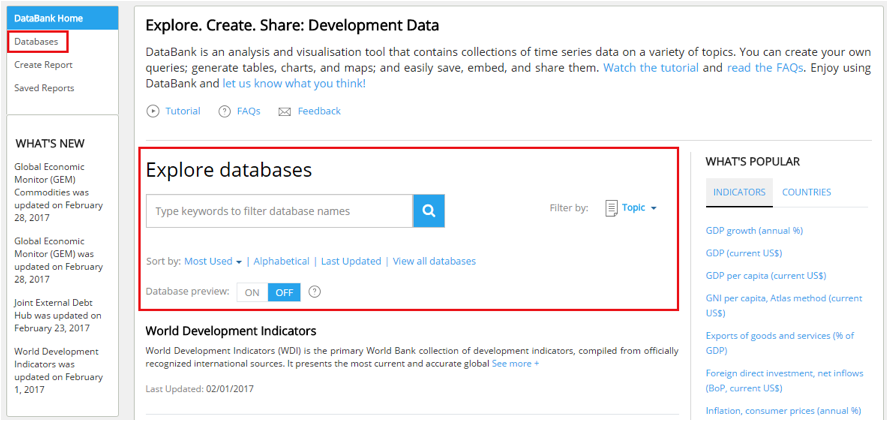Click Joint External Debt Hub update news
Screen dimensions: 888x421
tap(58, 315)
